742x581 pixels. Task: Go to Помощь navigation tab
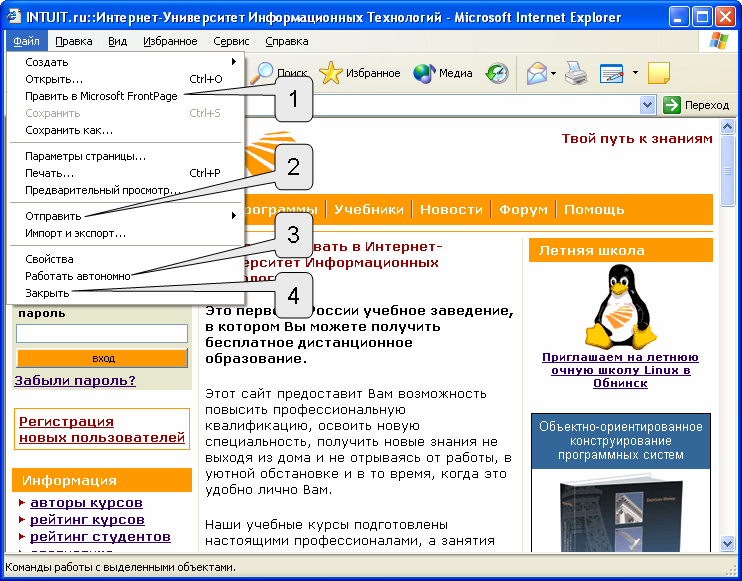click(x=594, y=210)
